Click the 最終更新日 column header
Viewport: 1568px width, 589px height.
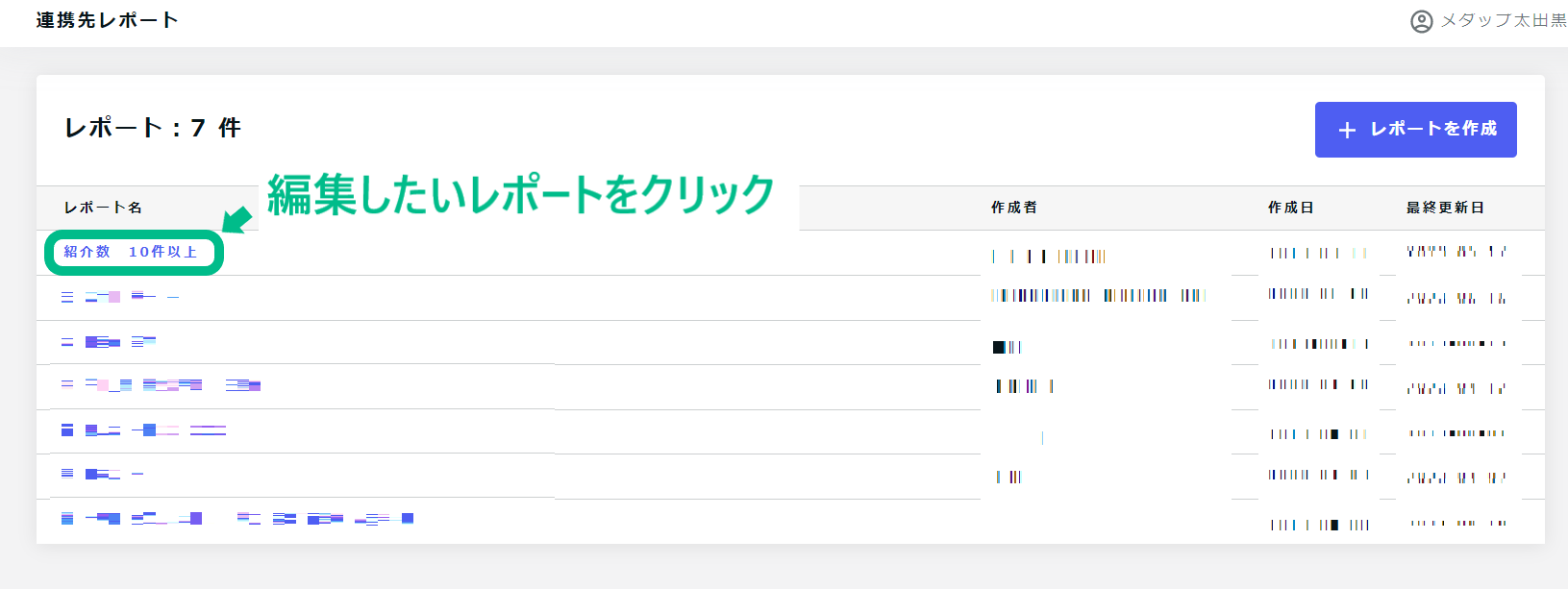1445,208
